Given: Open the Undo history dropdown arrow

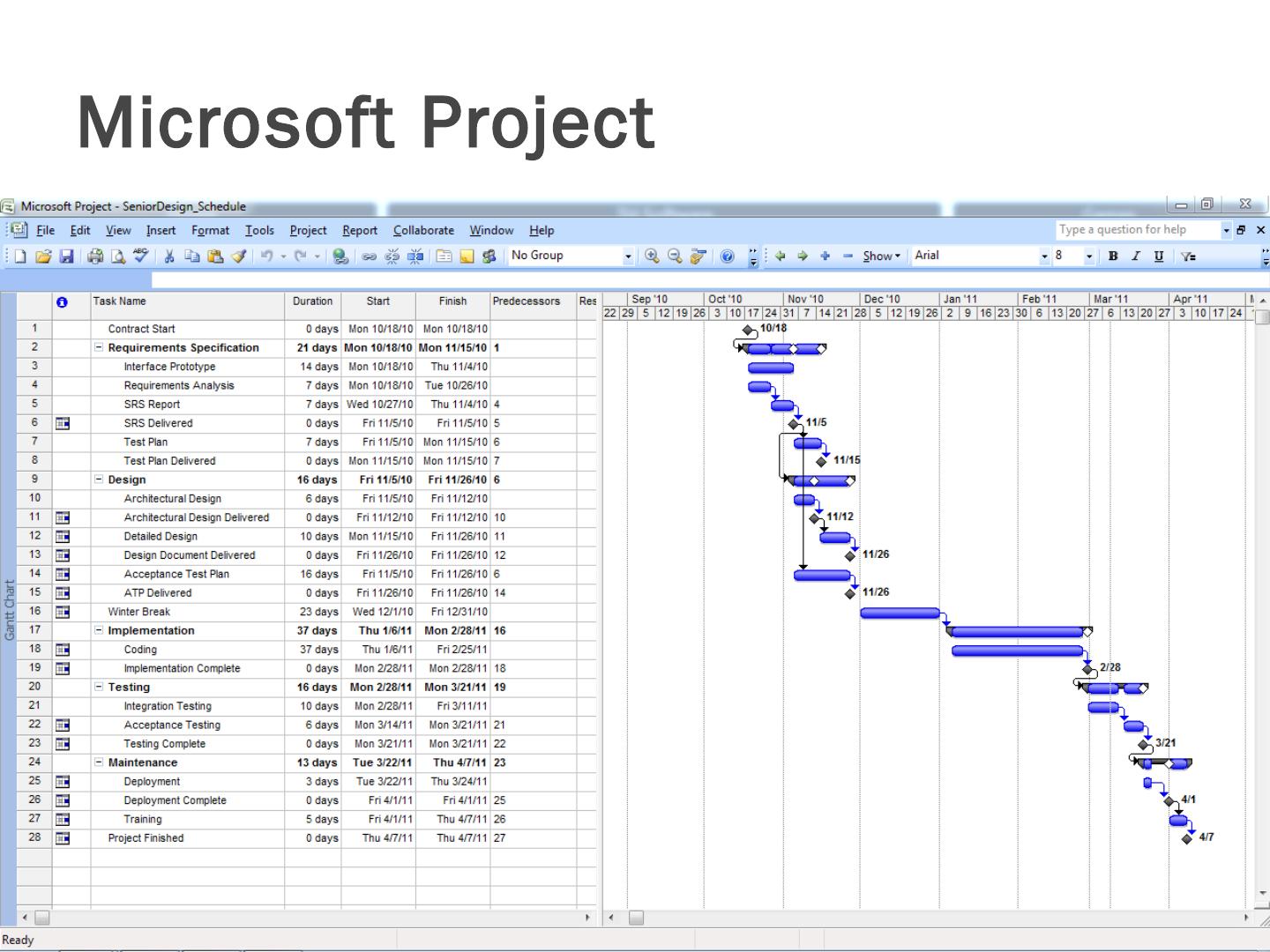Looking at the screenshot, I should click(283, 257).
